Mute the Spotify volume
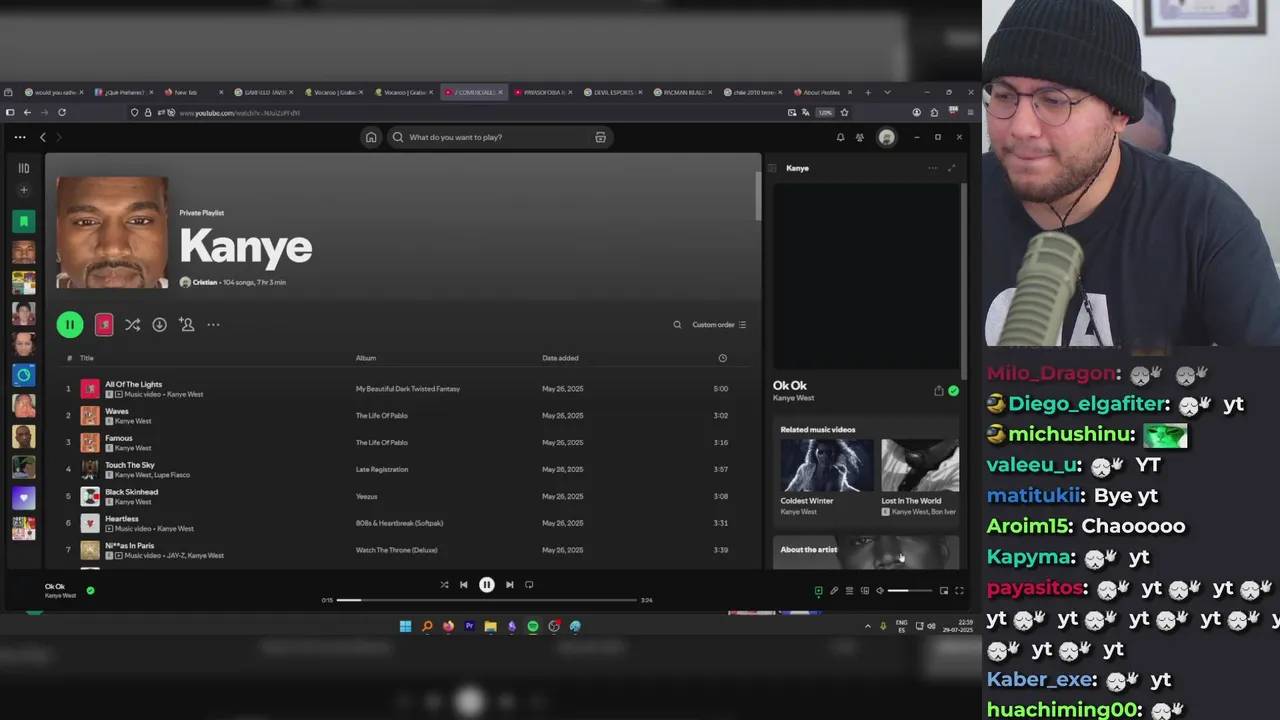This screenshot has width=1280, height=720. pyautogui.click(x=880, y=591)
